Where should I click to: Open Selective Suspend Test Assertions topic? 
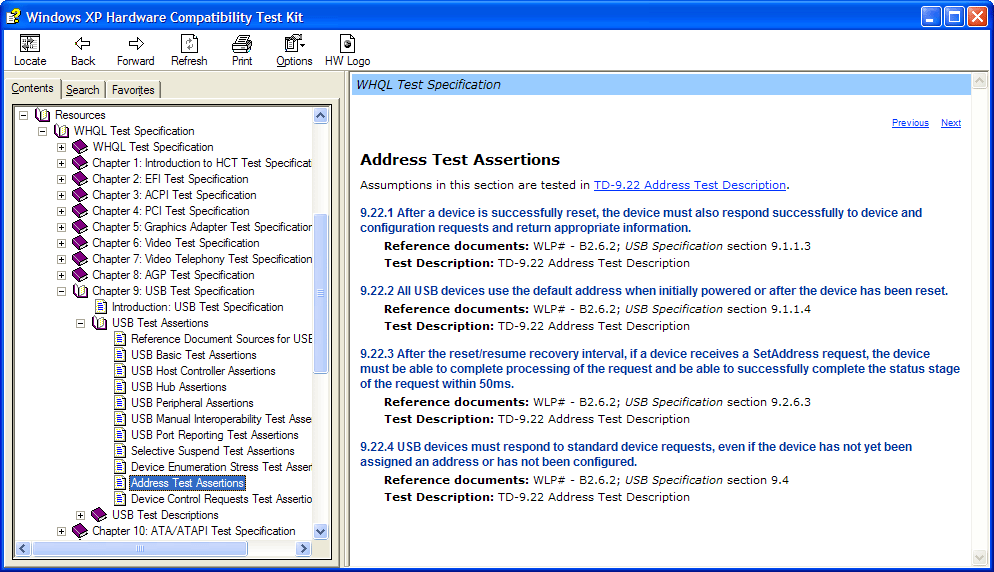click(212, 451)
